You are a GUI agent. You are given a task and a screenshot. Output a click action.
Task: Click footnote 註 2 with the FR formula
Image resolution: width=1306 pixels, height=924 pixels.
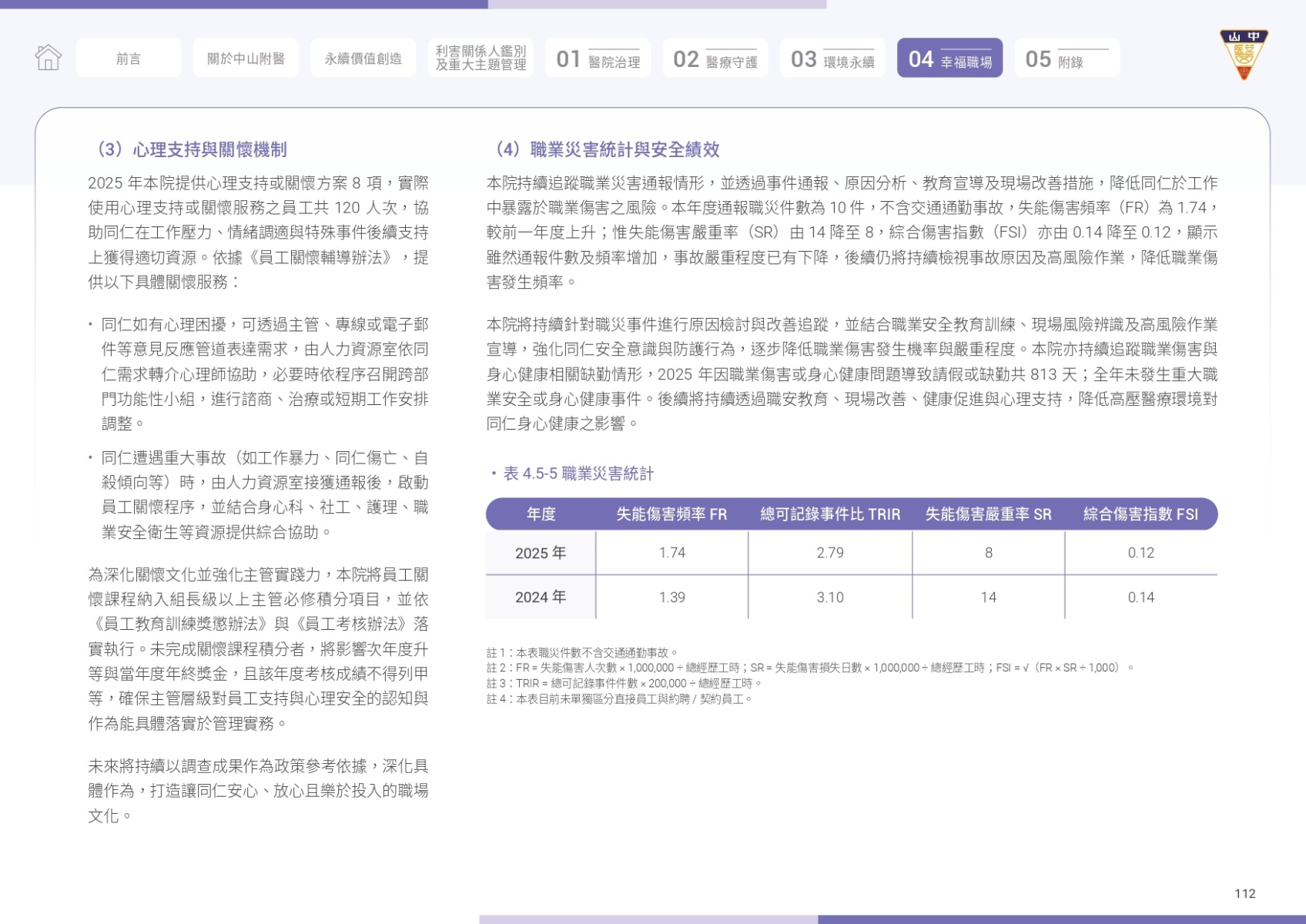tap(810, 668)
